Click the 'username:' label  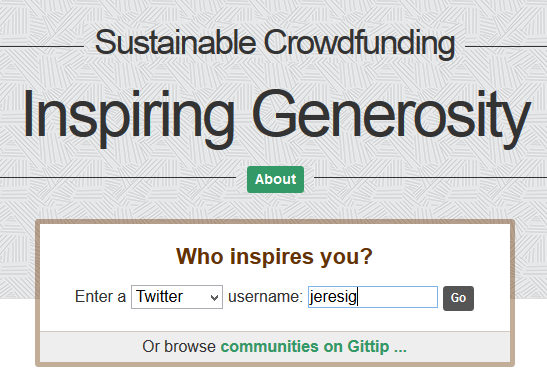265,297
